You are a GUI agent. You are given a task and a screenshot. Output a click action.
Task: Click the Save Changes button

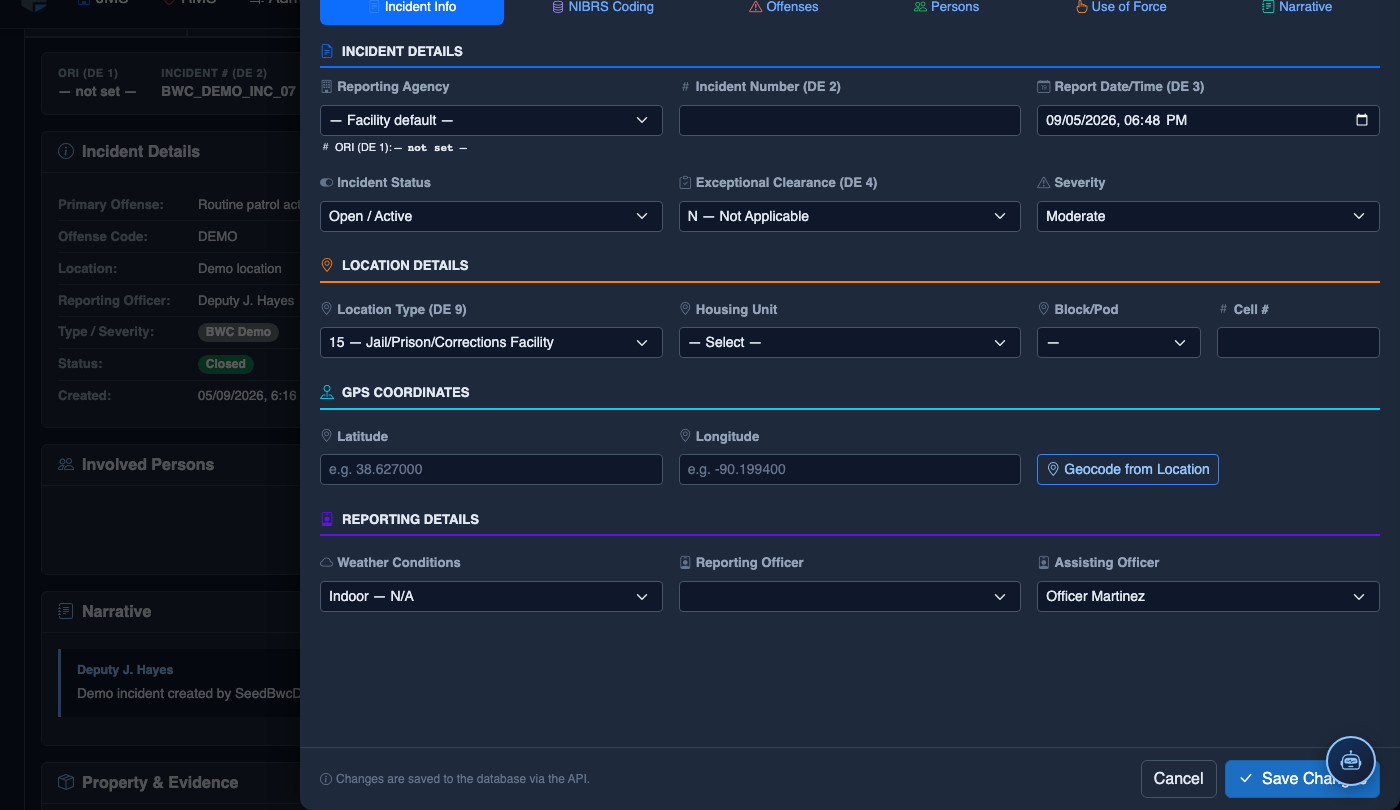pyautogui.click(x=1302, y=779)
